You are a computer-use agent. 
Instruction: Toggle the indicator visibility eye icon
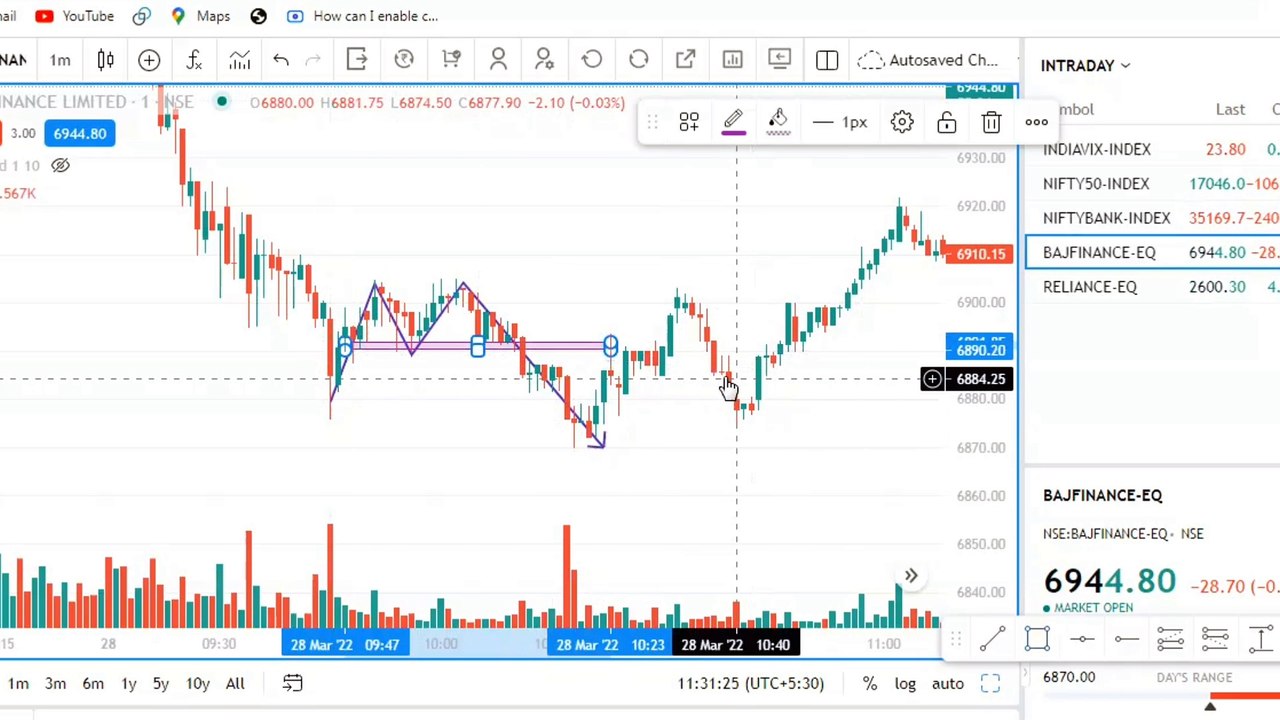click(x=60, y=165)
